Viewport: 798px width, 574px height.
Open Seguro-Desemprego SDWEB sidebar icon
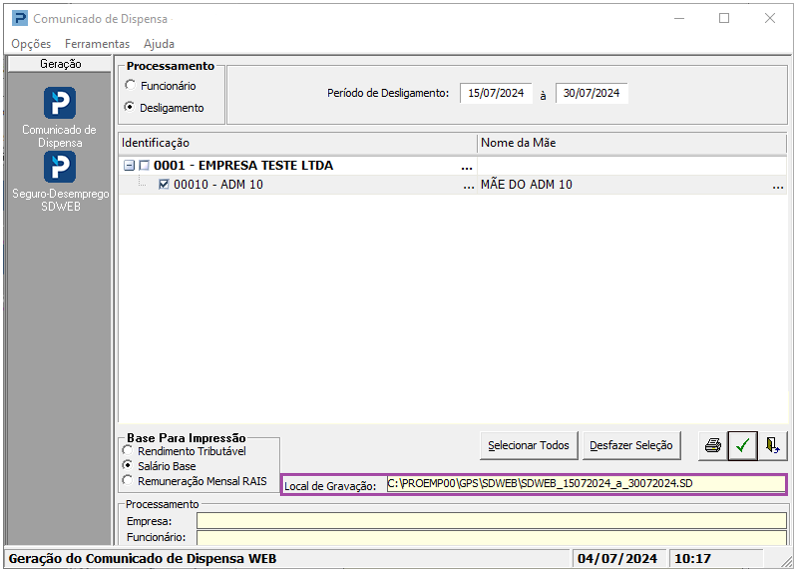pos(59,167)
